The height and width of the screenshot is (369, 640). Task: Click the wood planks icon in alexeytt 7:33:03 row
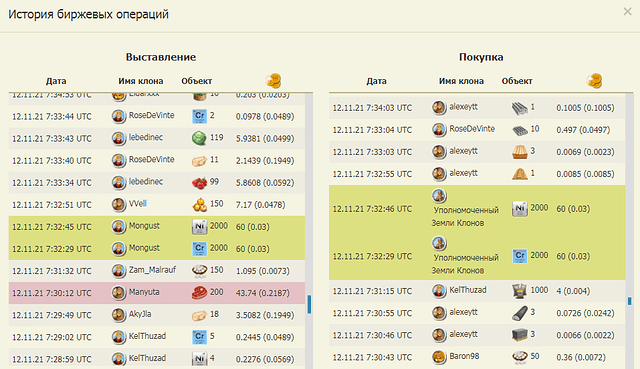(520, 152)
